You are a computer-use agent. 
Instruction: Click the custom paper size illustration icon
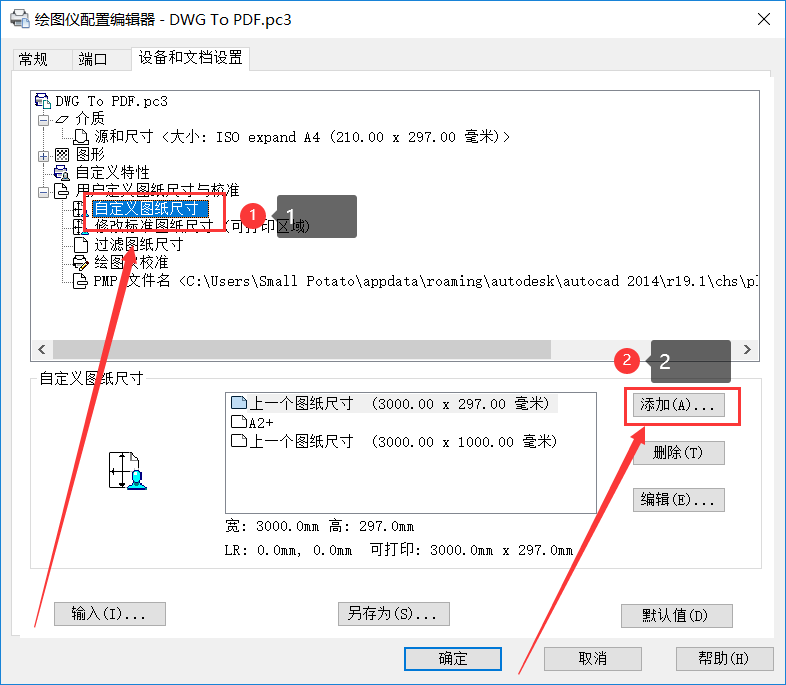pos(128,471)
